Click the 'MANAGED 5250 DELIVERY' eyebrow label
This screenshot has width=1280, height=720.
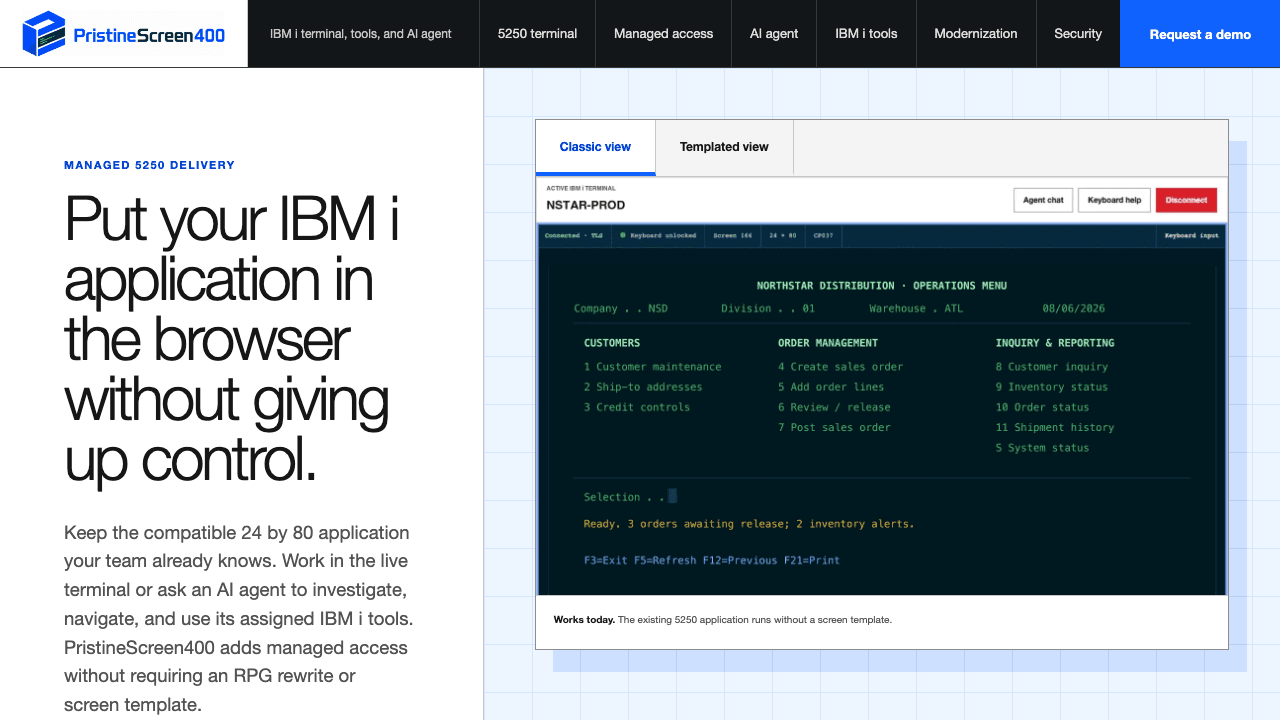149,165
